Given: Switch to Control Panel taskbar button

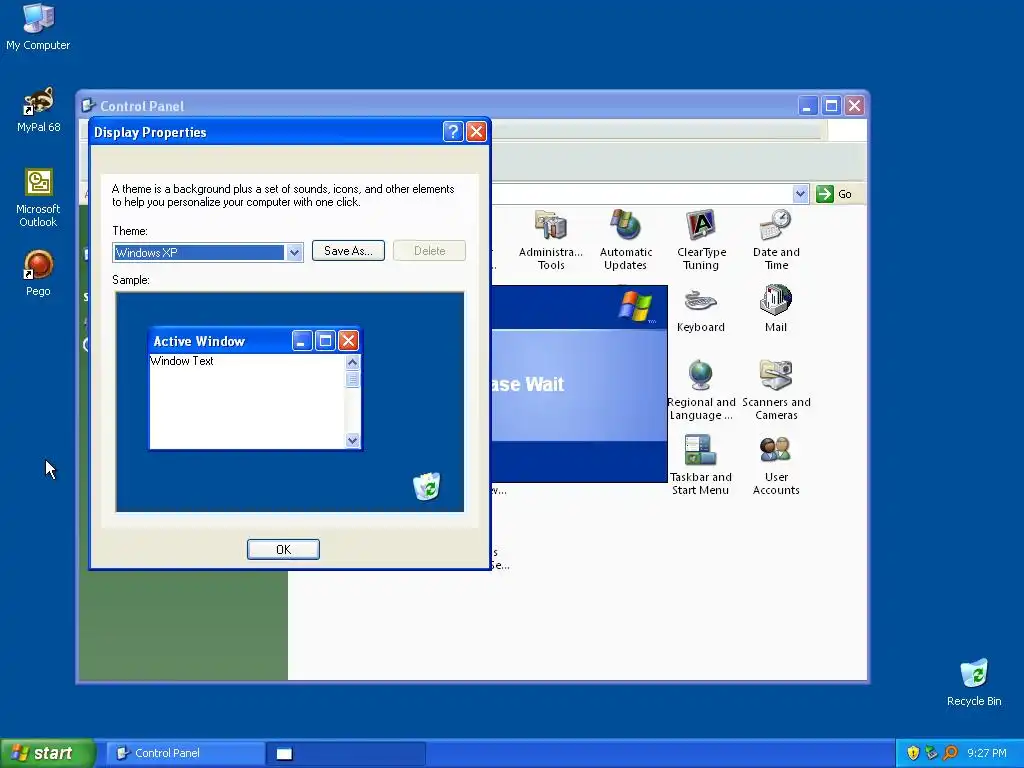Looking at the screenshot, I should [186, 753].
